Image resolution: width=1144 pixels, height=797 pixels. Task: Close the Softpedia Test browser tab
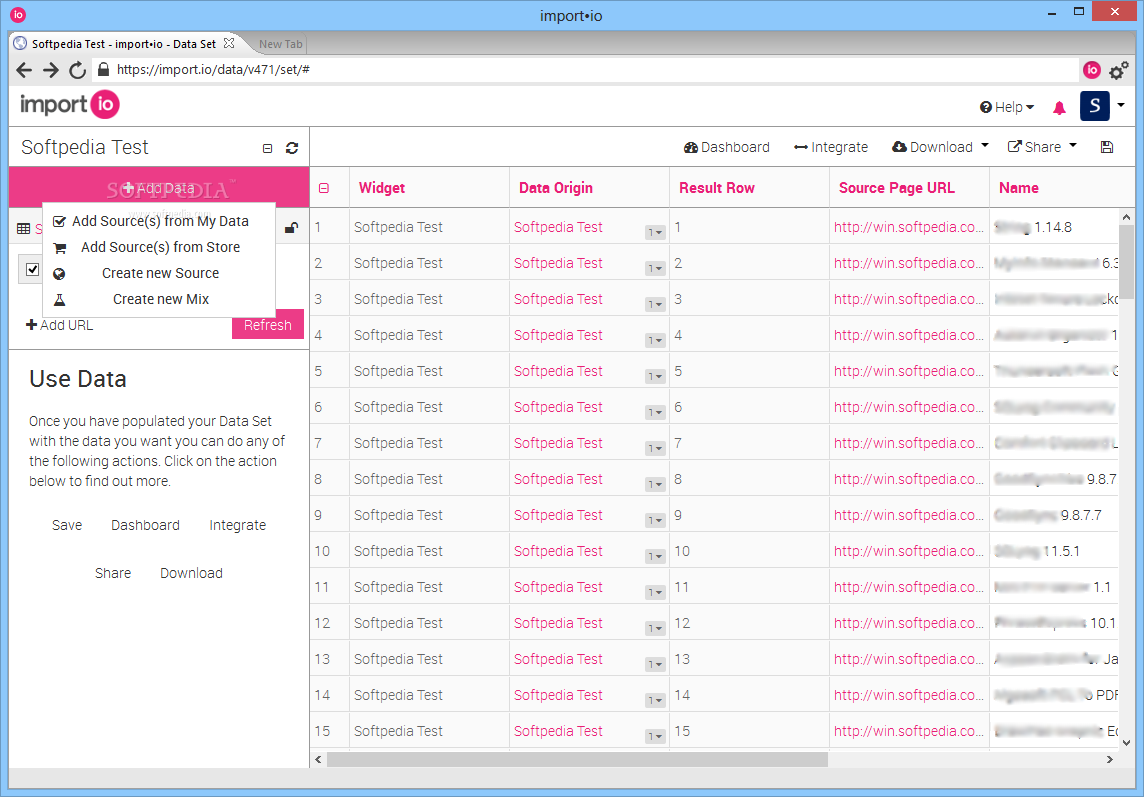229,43
